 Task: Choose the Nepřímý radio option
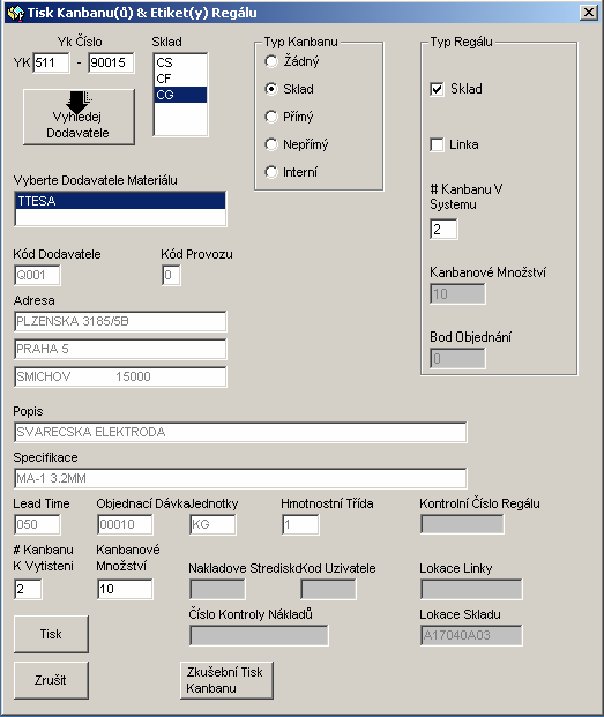297,144
